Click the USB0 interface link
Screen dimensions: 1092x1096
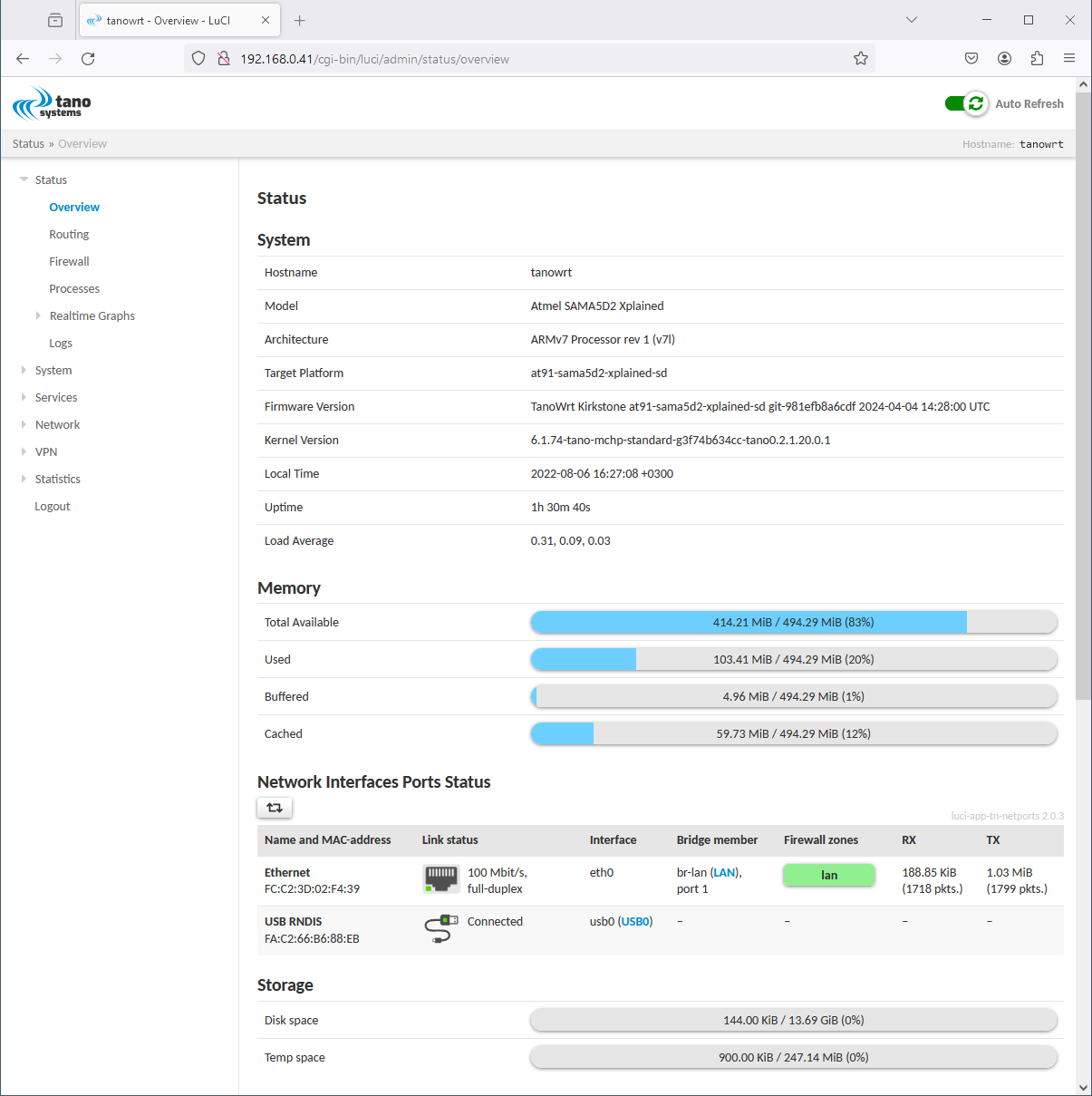click(635, 921)
